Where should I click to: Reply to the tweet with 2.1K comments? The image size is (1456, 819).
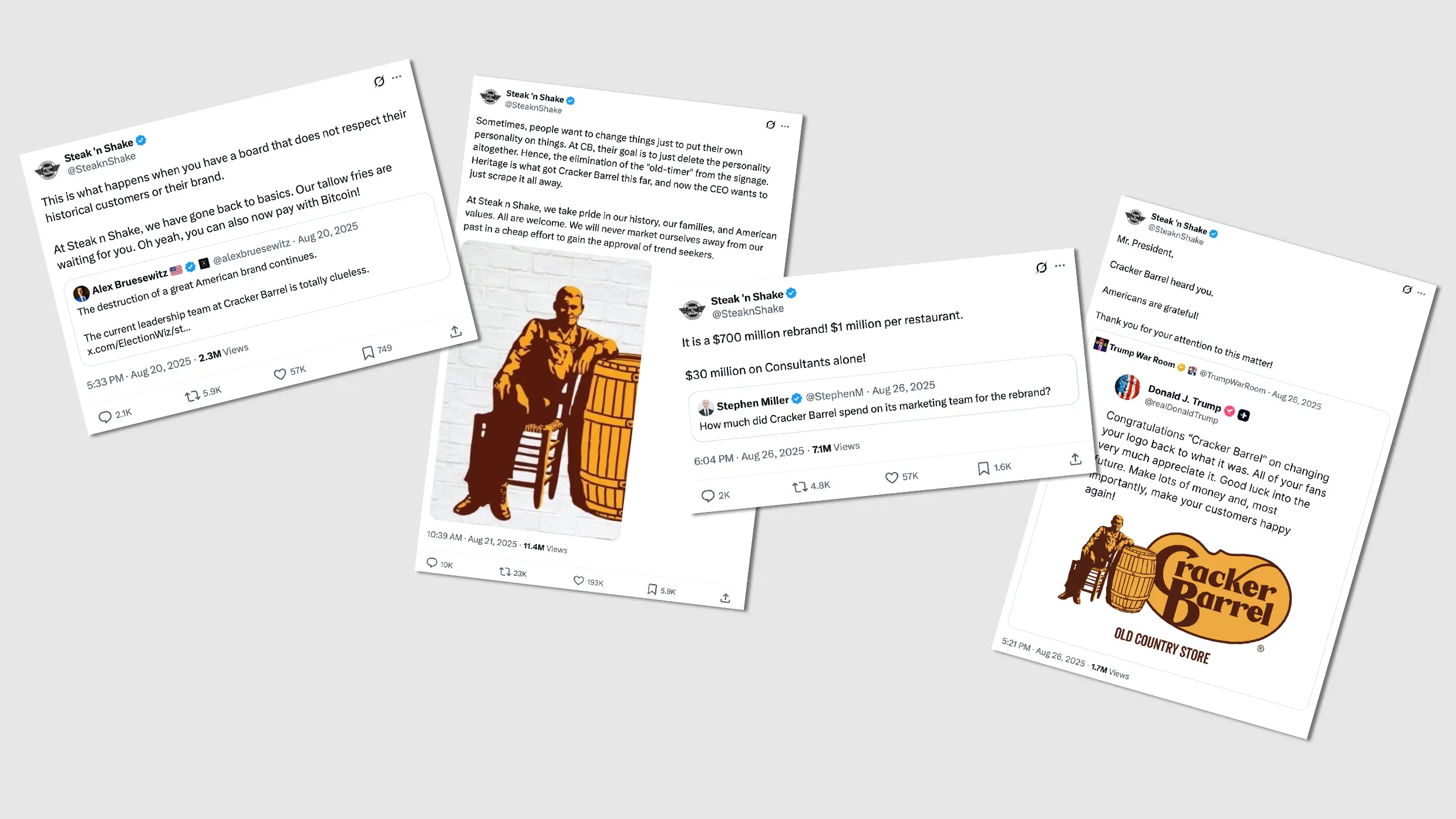105,417
